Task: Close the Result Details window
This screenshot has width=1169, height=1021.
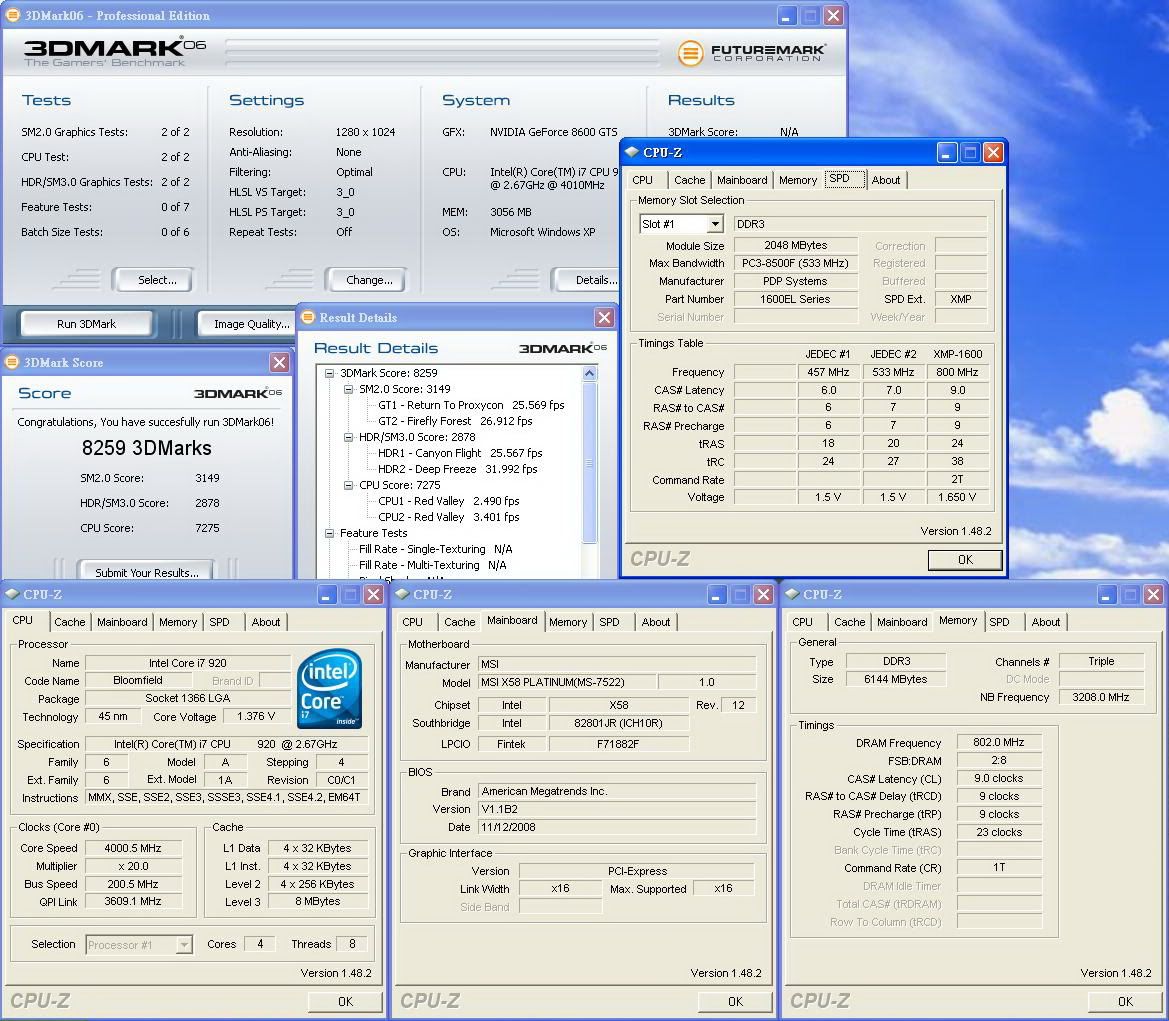Action: click(x=604, y=318)
